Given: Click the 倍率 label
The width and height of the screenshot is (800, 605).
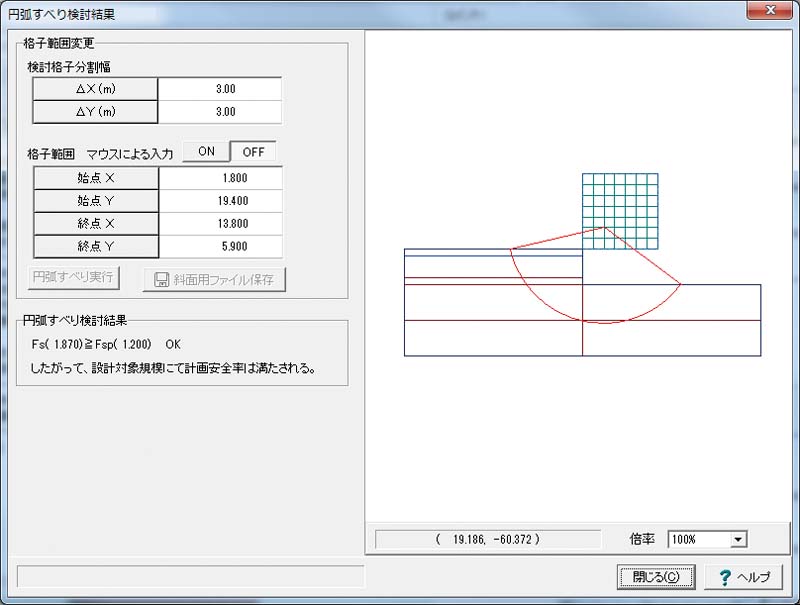Looking at the screenshot, I should coord(642,539).
